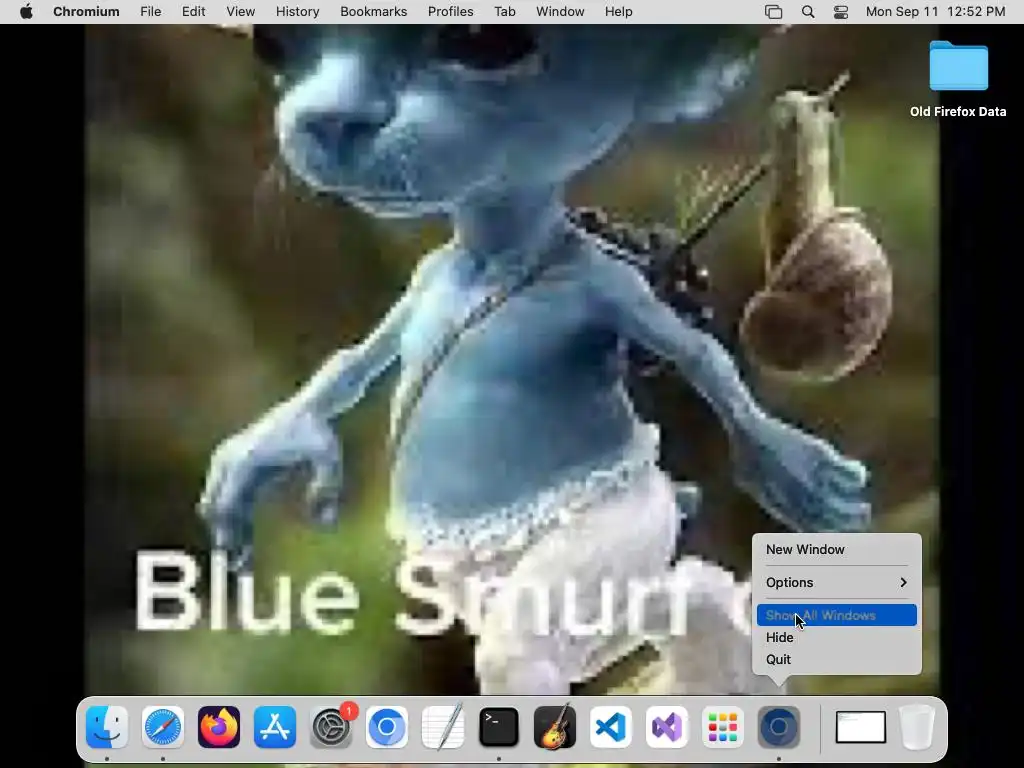This screenshot has height=768, width=1024.
Task: Select New Window in Dock menu
Action: (837, 549)
